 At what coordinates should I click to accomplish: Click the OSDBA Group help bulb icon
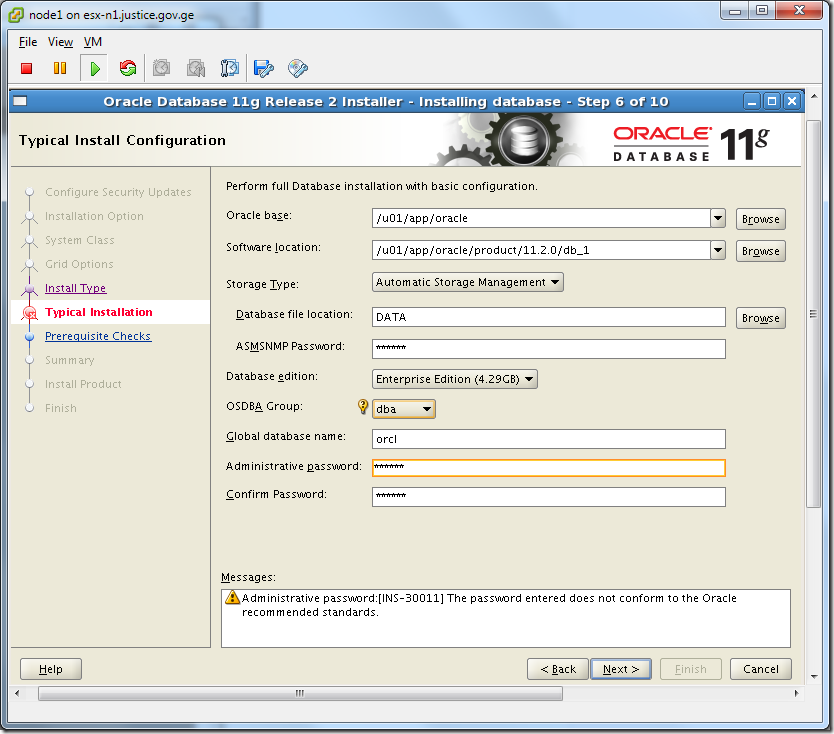tap(361, 406)
